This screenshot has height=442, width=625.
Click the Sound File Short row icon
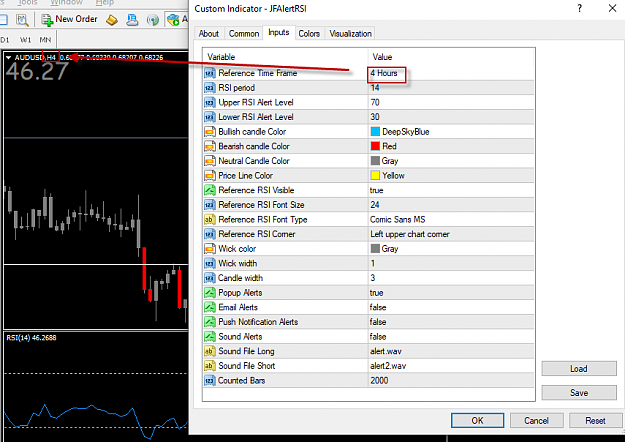click(x=210, y=366)
